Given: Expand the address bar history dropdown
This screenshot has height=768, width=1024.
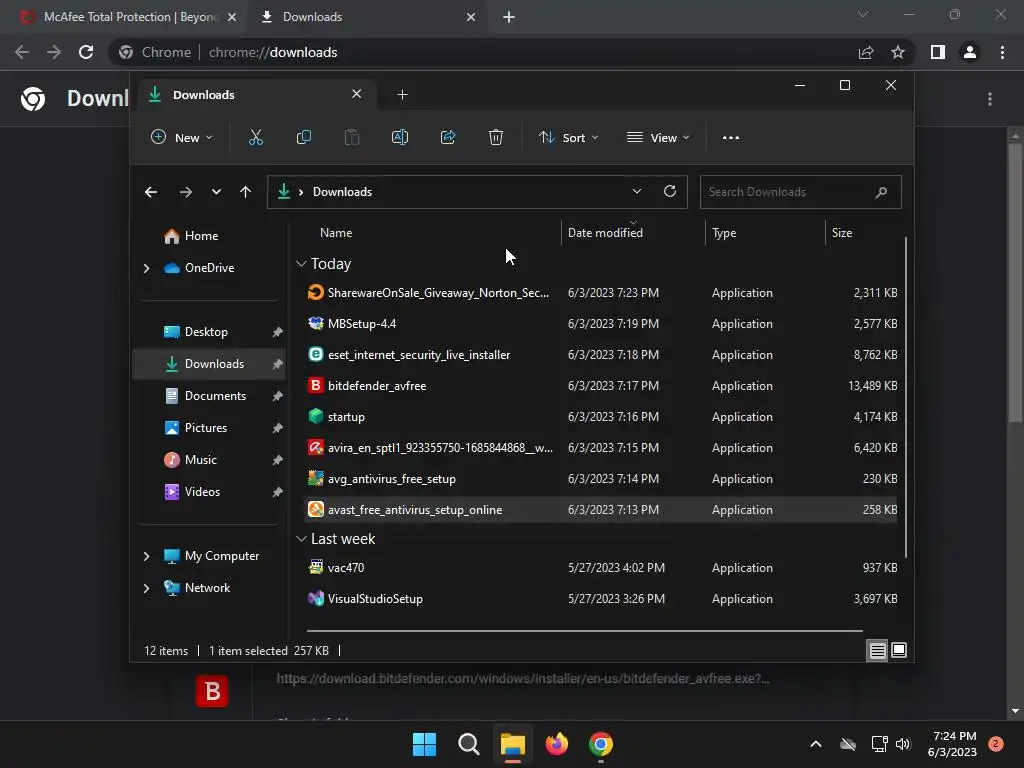Looking at the screenshot, I should pyautogui.click(x=637, y=191).
